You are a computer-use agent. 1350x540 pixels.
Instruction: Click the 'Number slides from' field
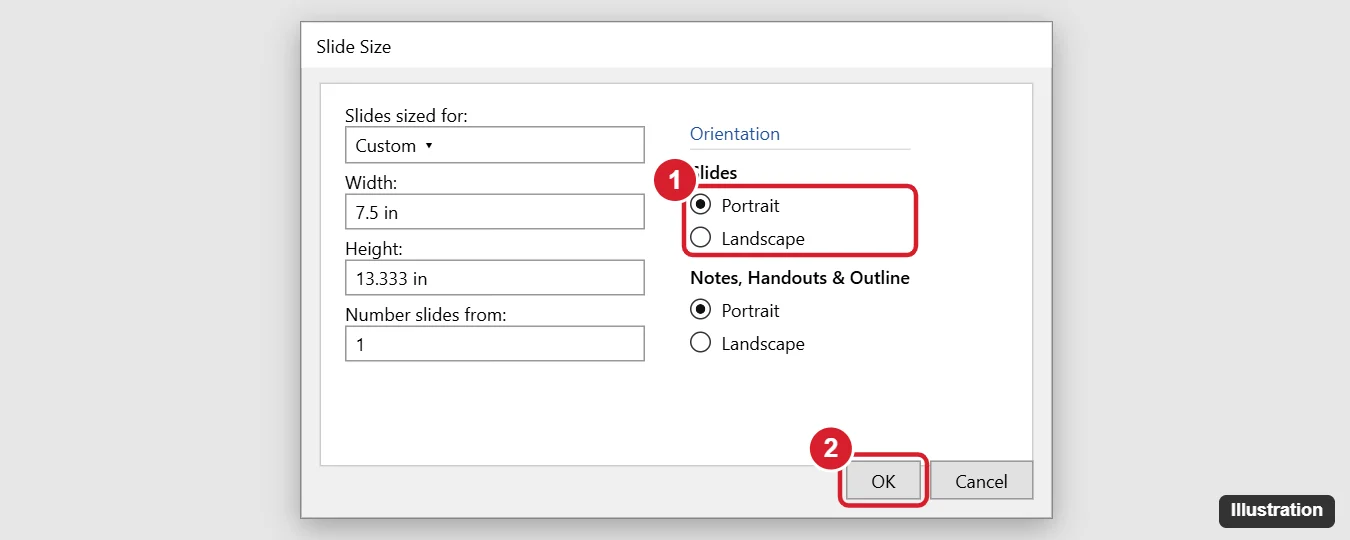pos(494,344)
